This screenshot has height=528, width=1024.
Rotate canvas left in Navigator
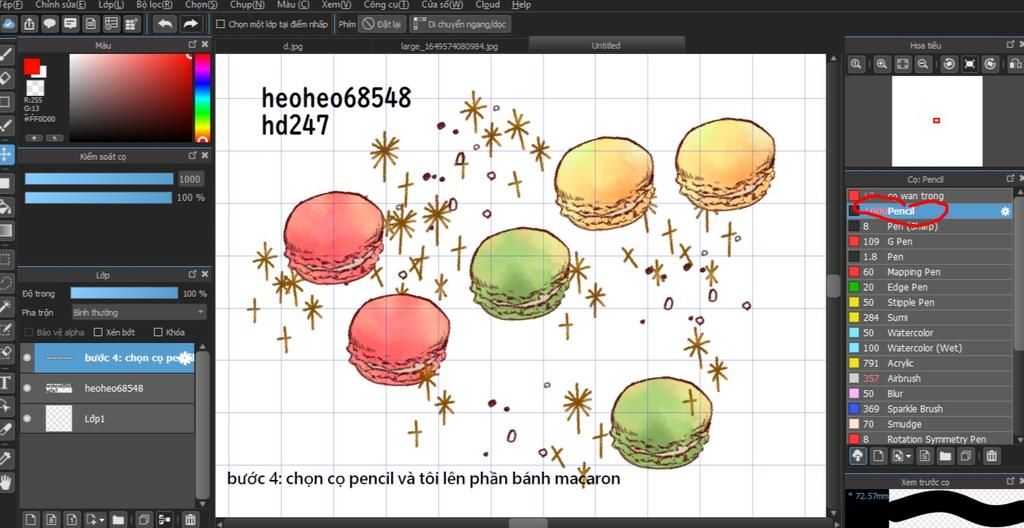click(949, 63)
